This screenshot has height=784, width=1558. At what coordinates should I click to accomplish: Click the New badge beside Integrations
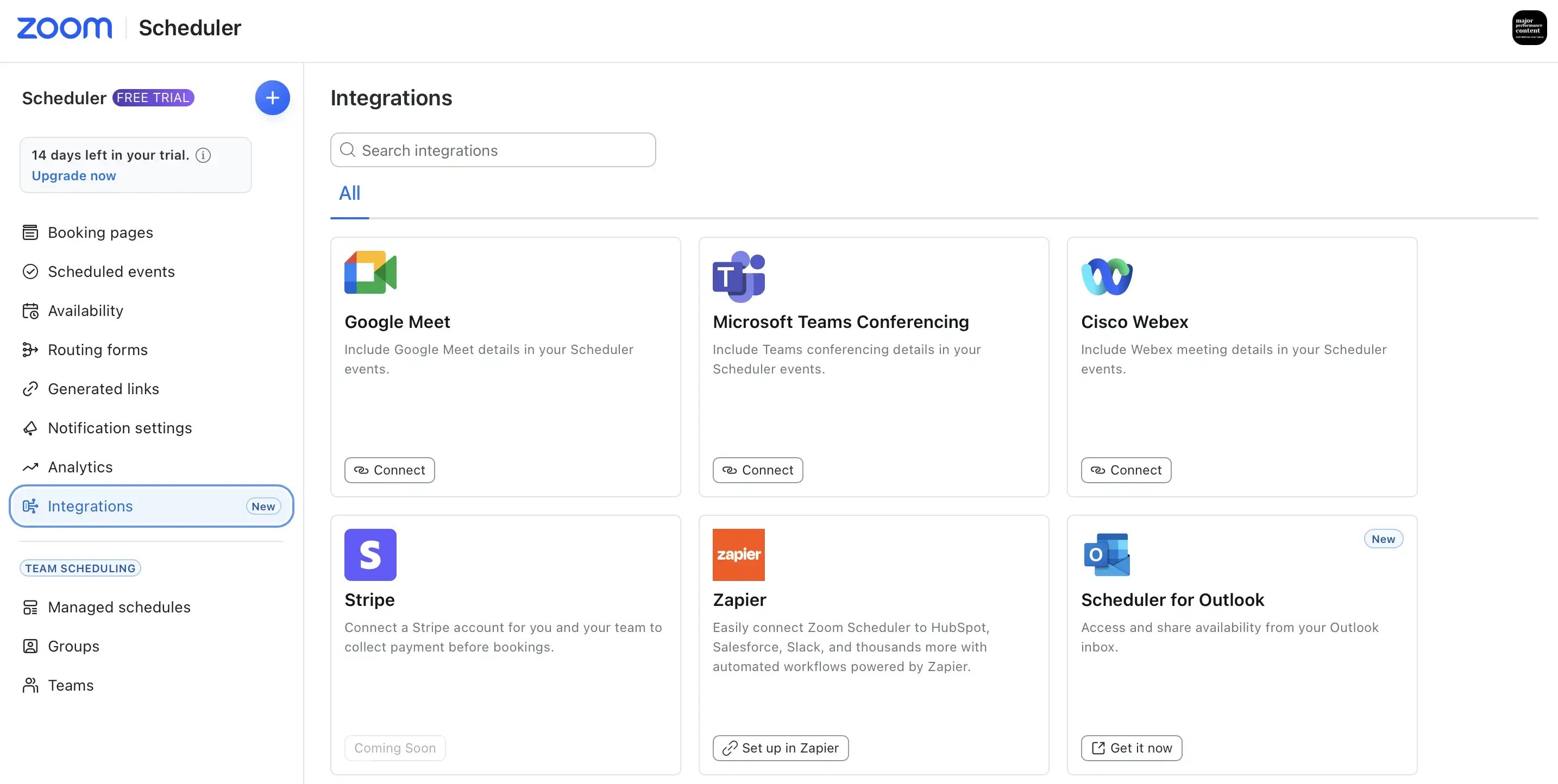click(263, 507)
